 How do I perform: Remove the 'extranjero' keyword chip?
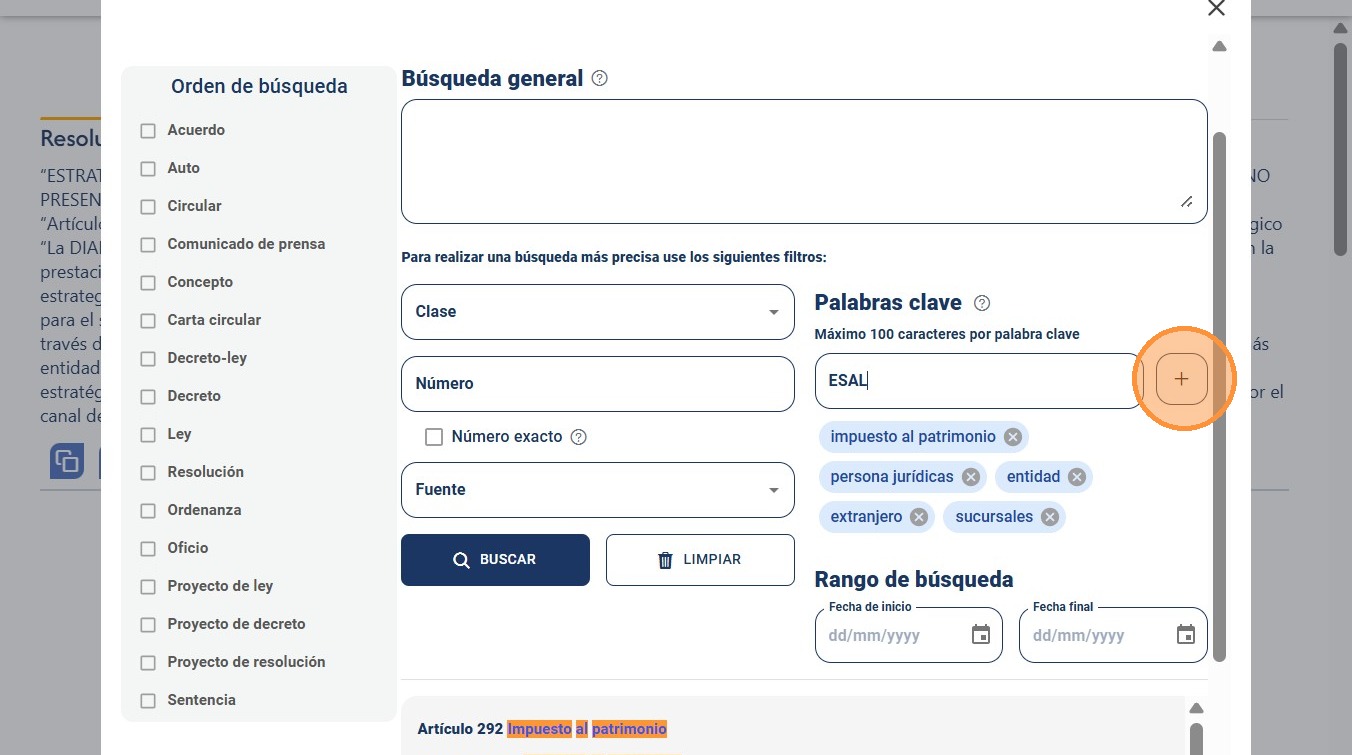919,517
